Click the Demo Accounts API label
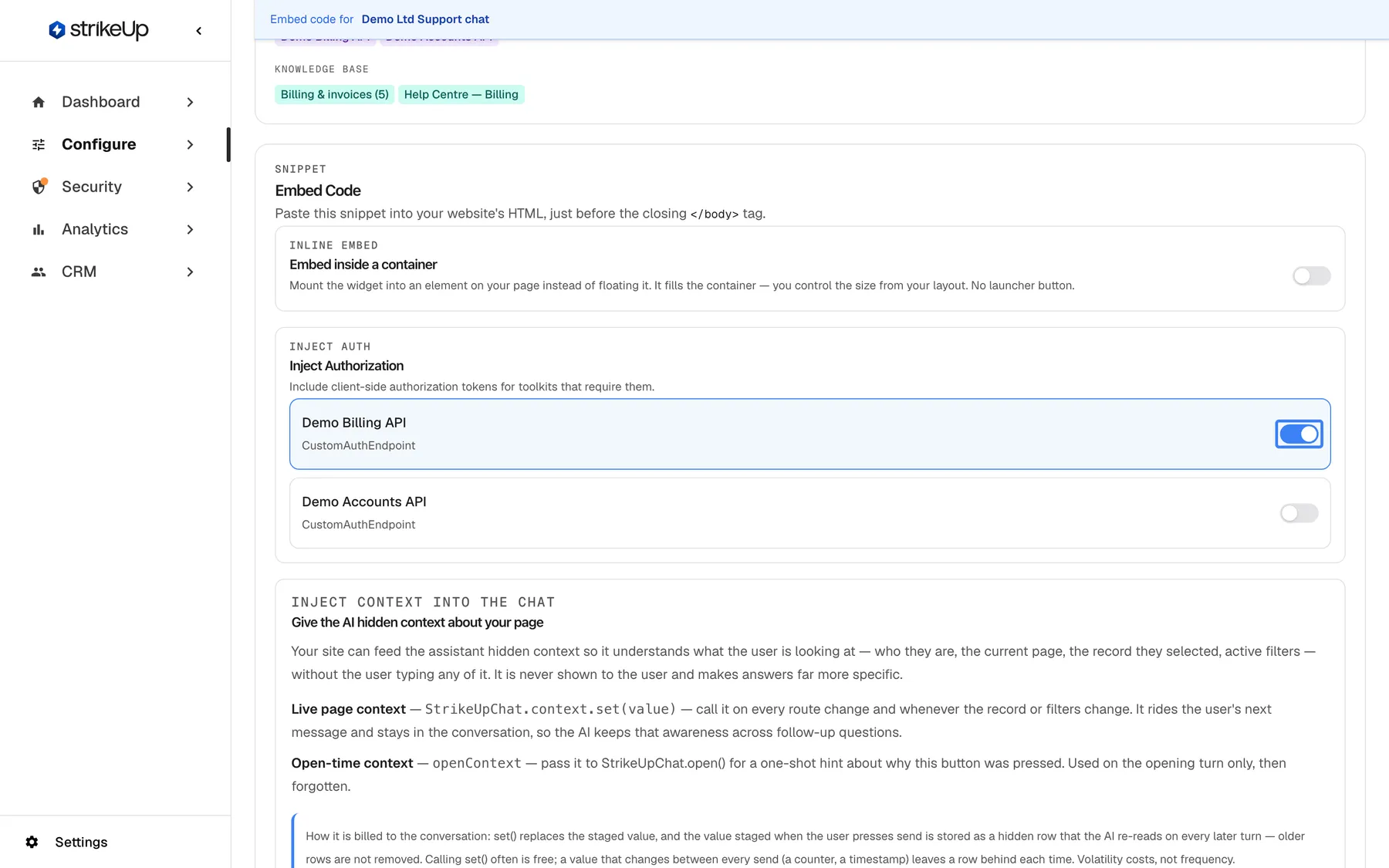 pyautogui.click(x=363, y=502)
